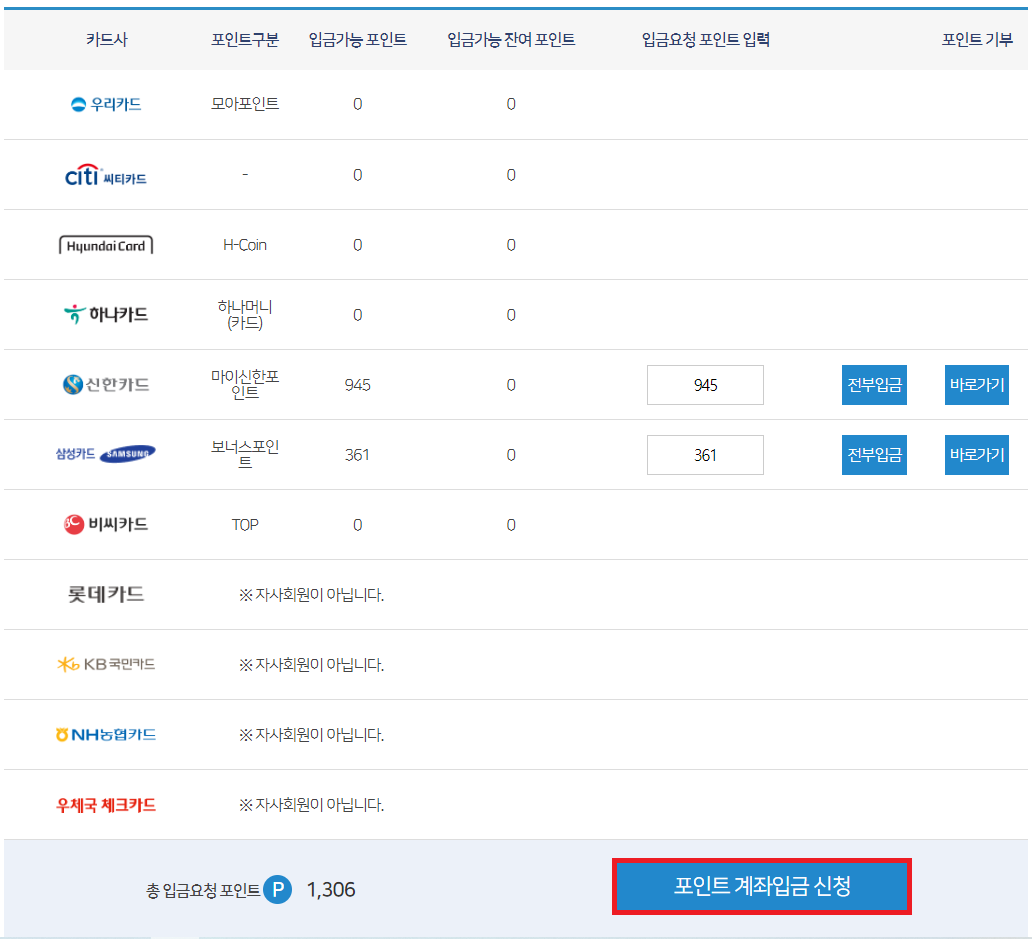Click the 비씨카드 logo icon

tap(105, 524)
